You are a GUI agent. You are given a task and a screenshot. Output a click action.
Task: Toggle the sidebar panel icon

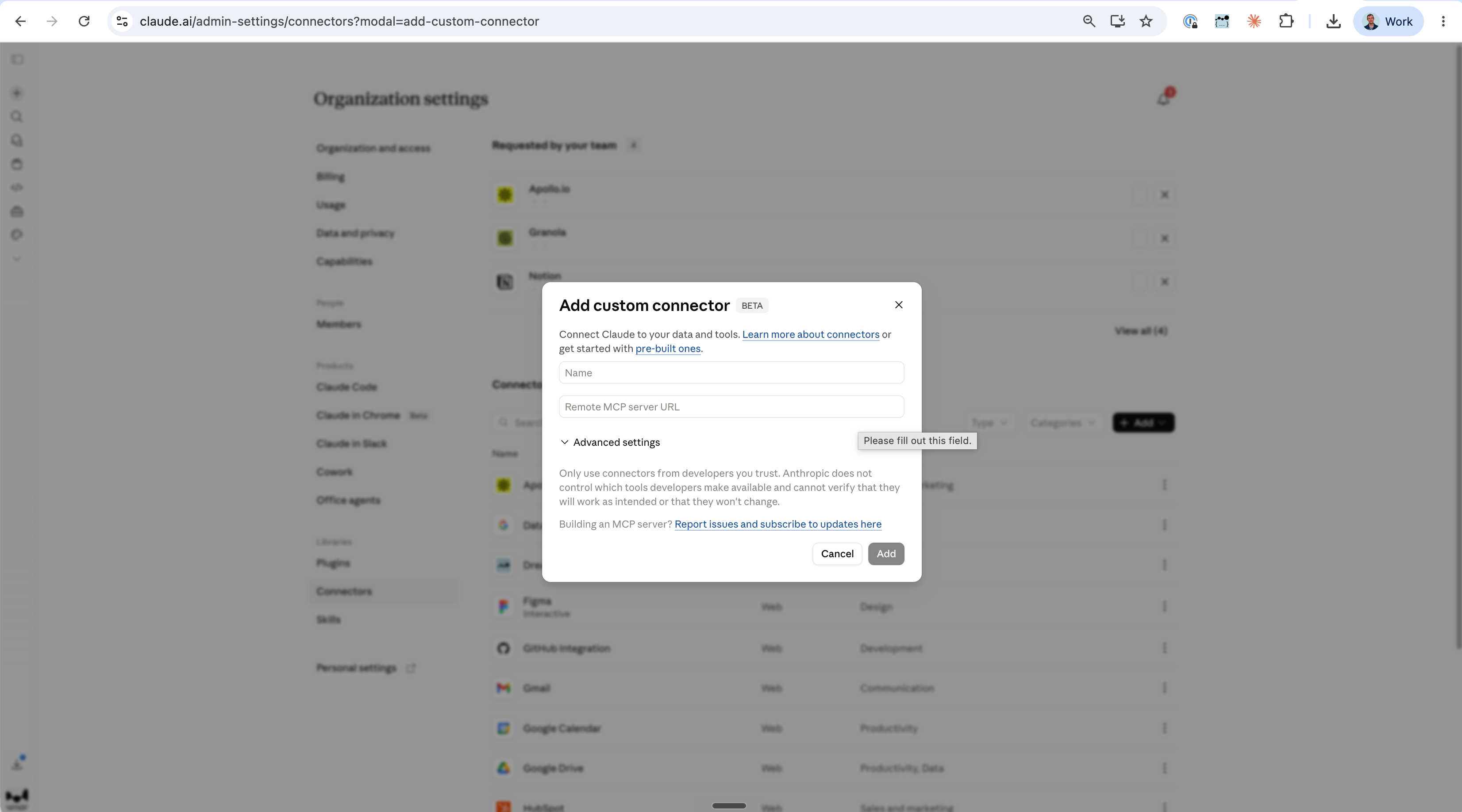coord(17,60)
